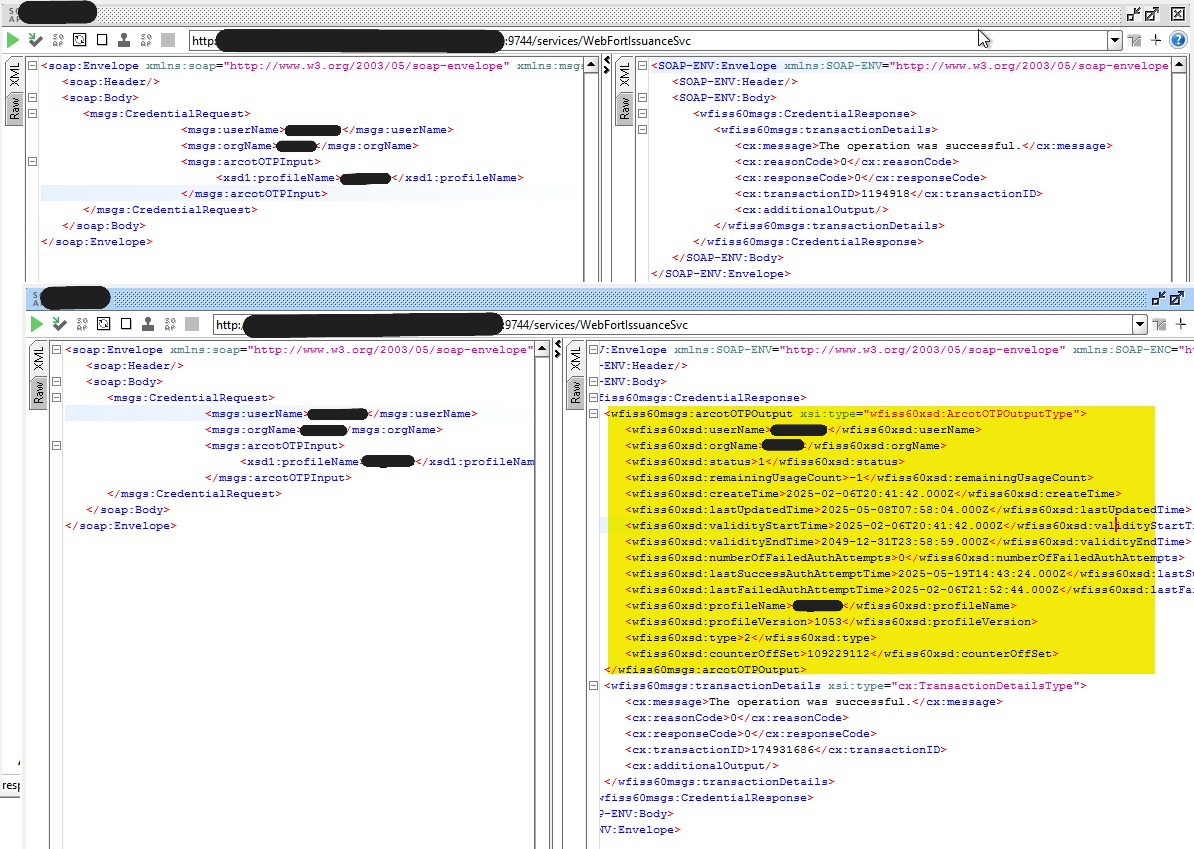Collapse wfiss60msgs:transactionDetails node in upper response
The width and height of the screenshot is (1194, 849).
642,129
